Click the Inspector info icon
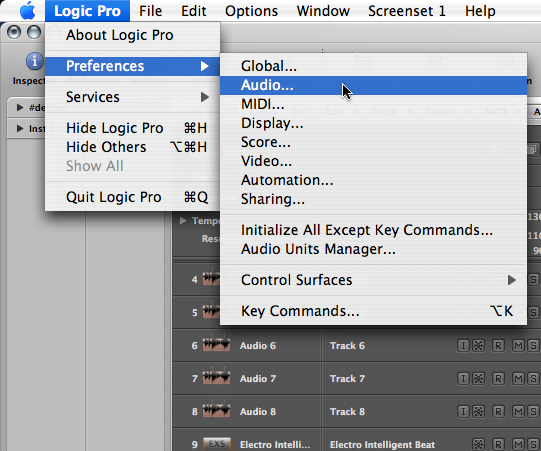 [35, 61]
